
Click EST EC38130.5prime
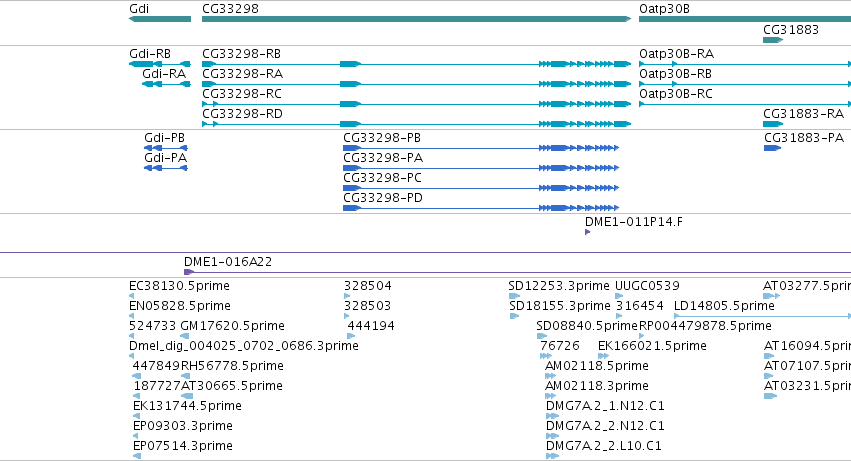179,286
